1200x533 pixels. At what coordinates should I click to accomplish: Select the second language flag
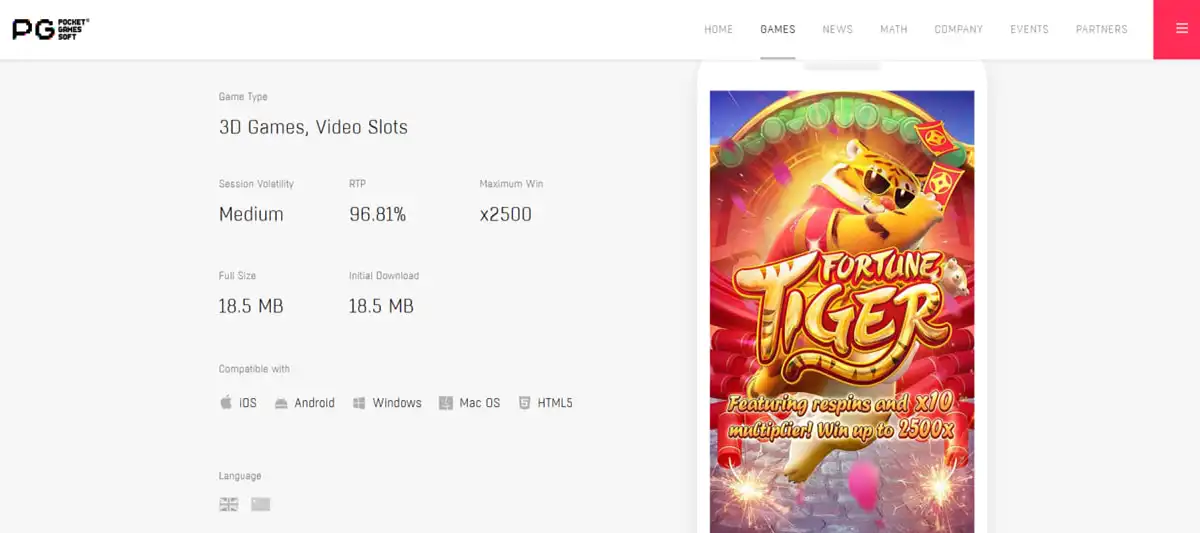[x=261, y=504]
